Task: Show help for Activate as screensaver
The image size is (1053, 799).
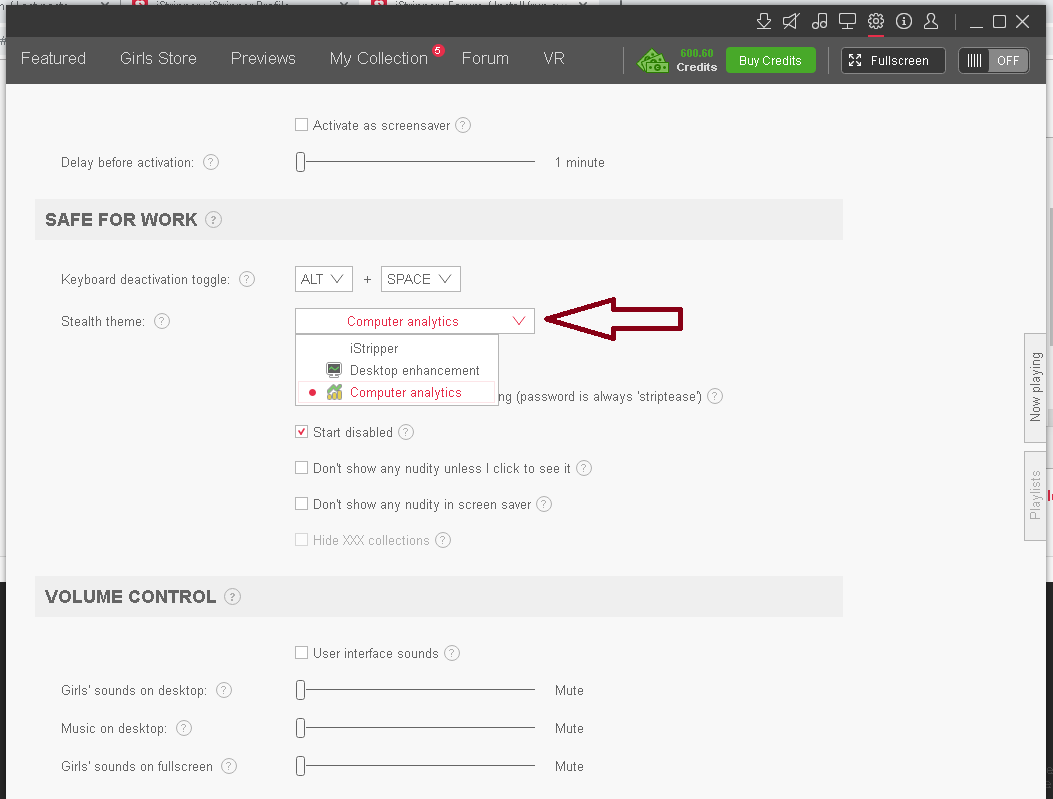Action: 463,125
